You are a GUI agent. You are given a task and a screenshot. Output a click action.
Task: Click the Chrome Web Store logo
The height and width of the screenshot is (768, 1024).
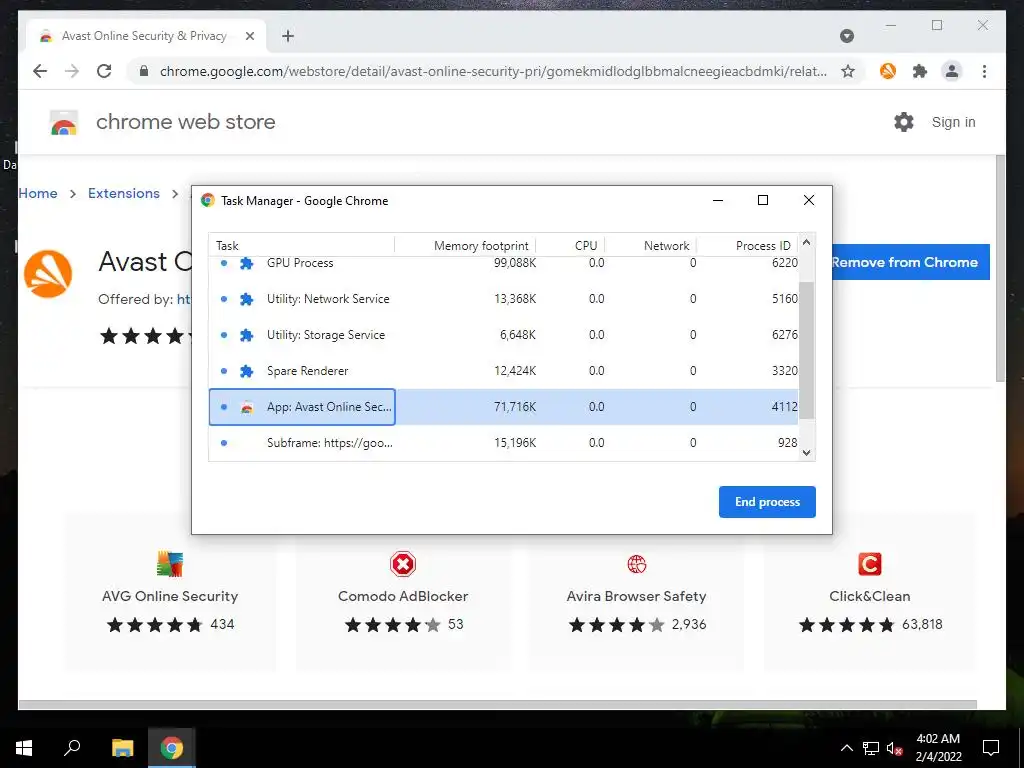(x=64, y=122)
